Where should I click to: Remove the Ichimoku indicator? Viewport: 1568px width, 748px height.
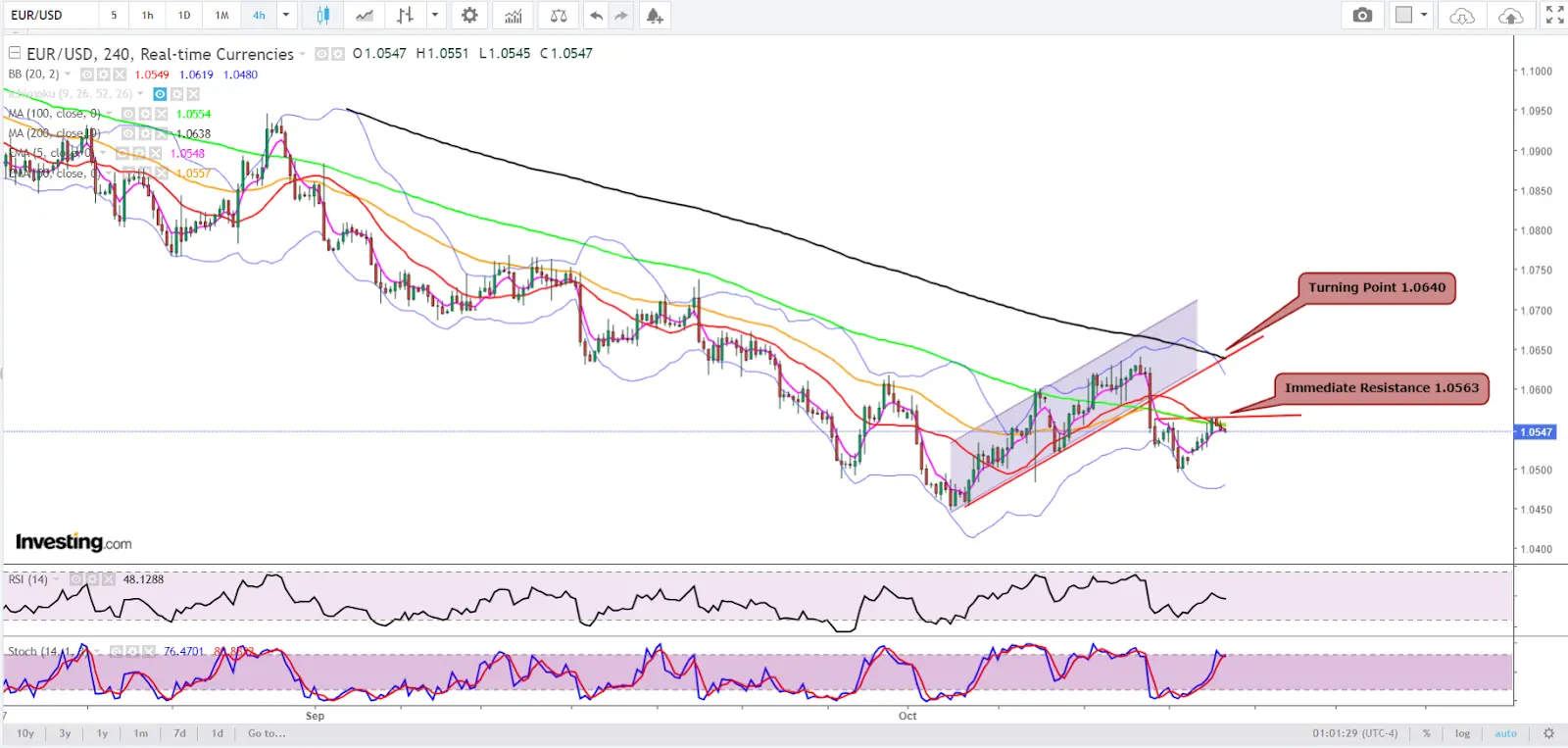pyautogui.click(x=193, y=94)
